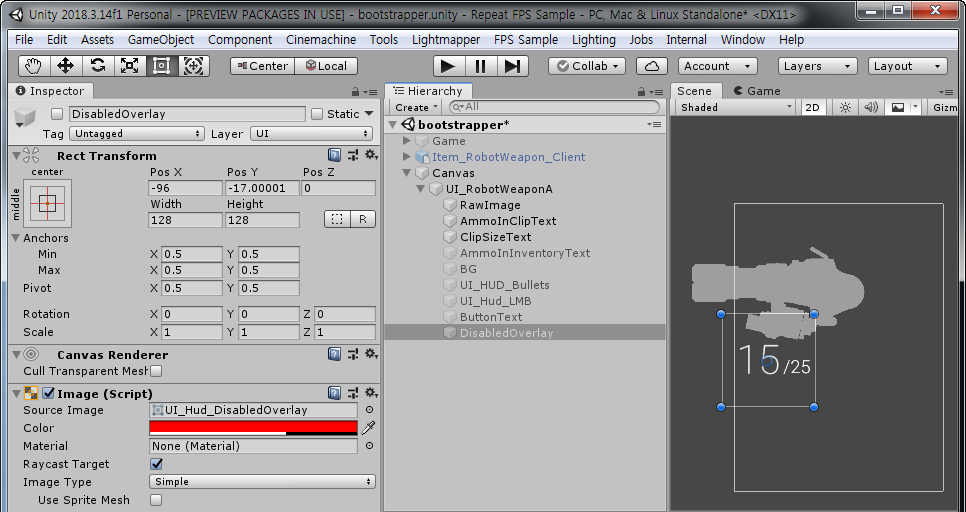Open Image Type dropdown
Image resolution: width=966 pixels, height=512 pixels.
(262, 482)
